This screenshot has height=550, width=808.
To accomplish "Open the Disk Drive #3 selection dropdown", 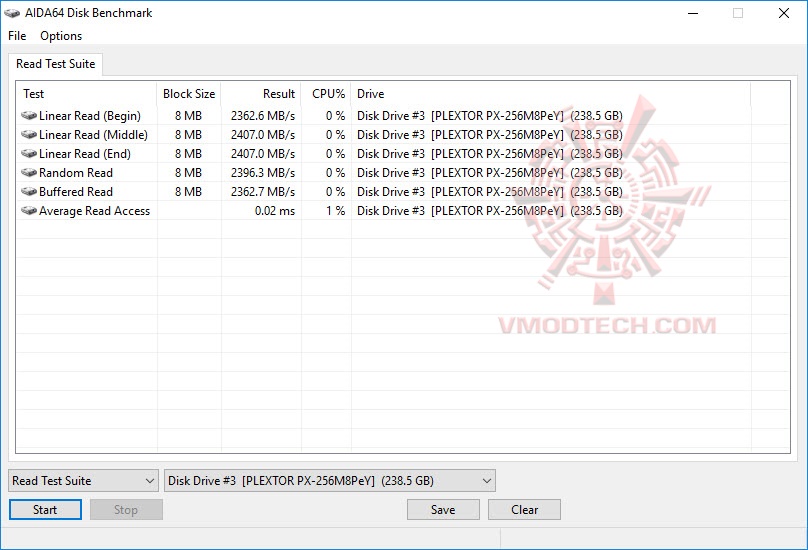I will coord(330,481).
